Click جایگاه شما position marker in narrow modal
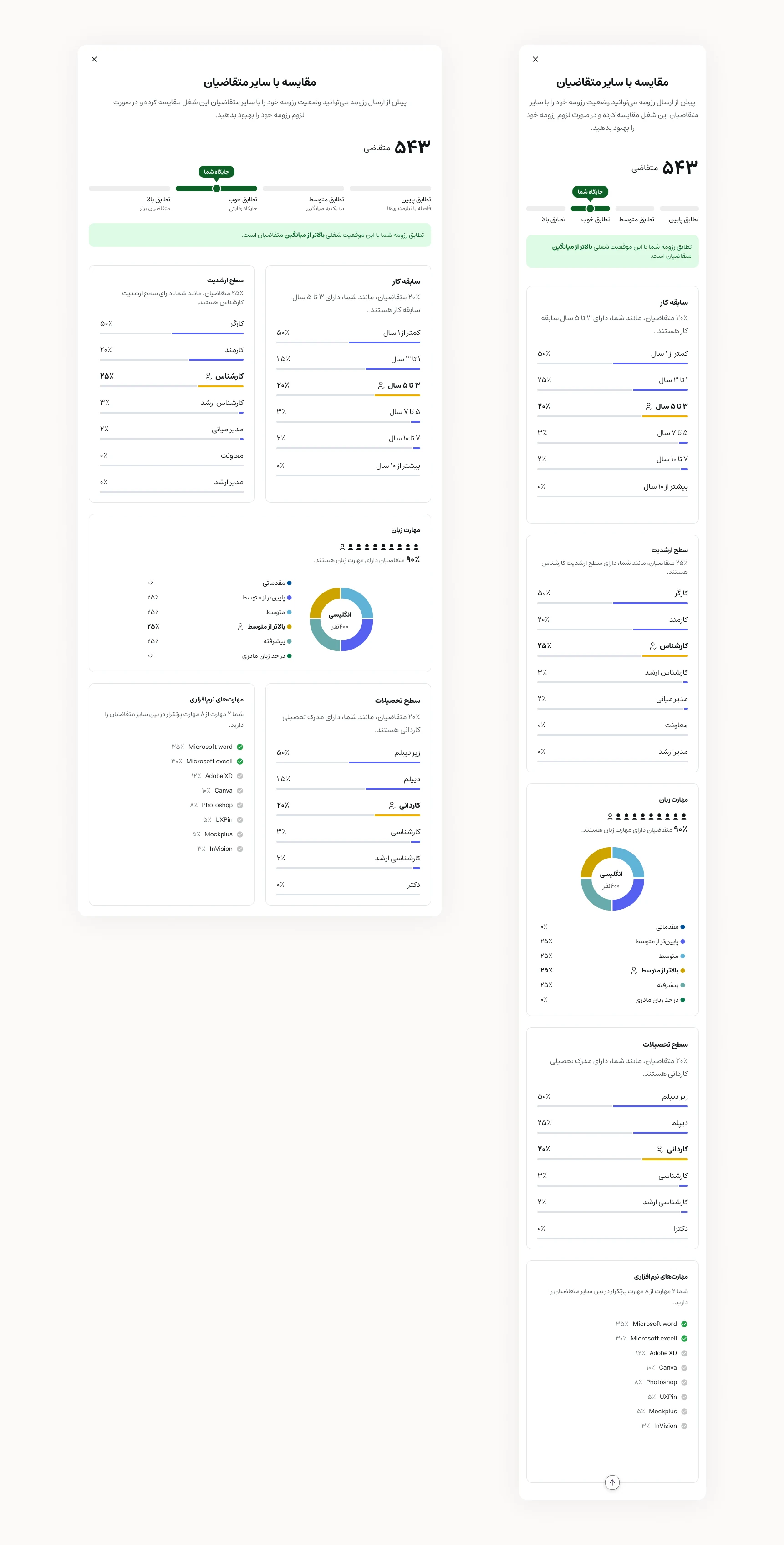This screenshot has height=1545, width=784. pos(591,209)
